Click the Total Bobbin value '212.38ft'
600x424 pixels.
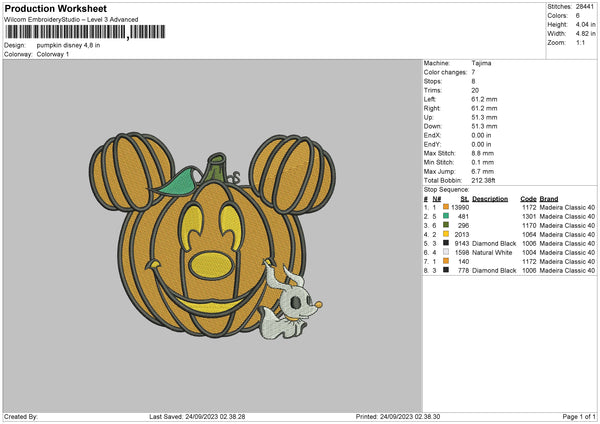click(483, 180)
